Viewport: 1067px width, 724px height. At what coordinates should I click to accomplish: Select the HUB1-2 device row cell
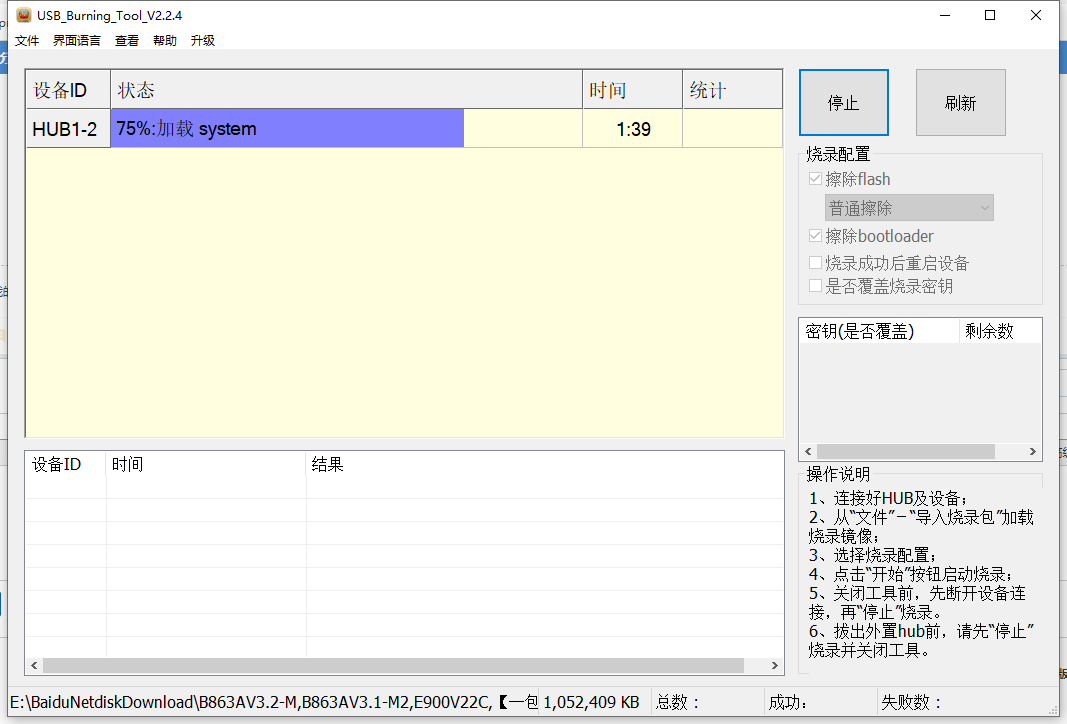pyautogui.click(x=67, y=129)
